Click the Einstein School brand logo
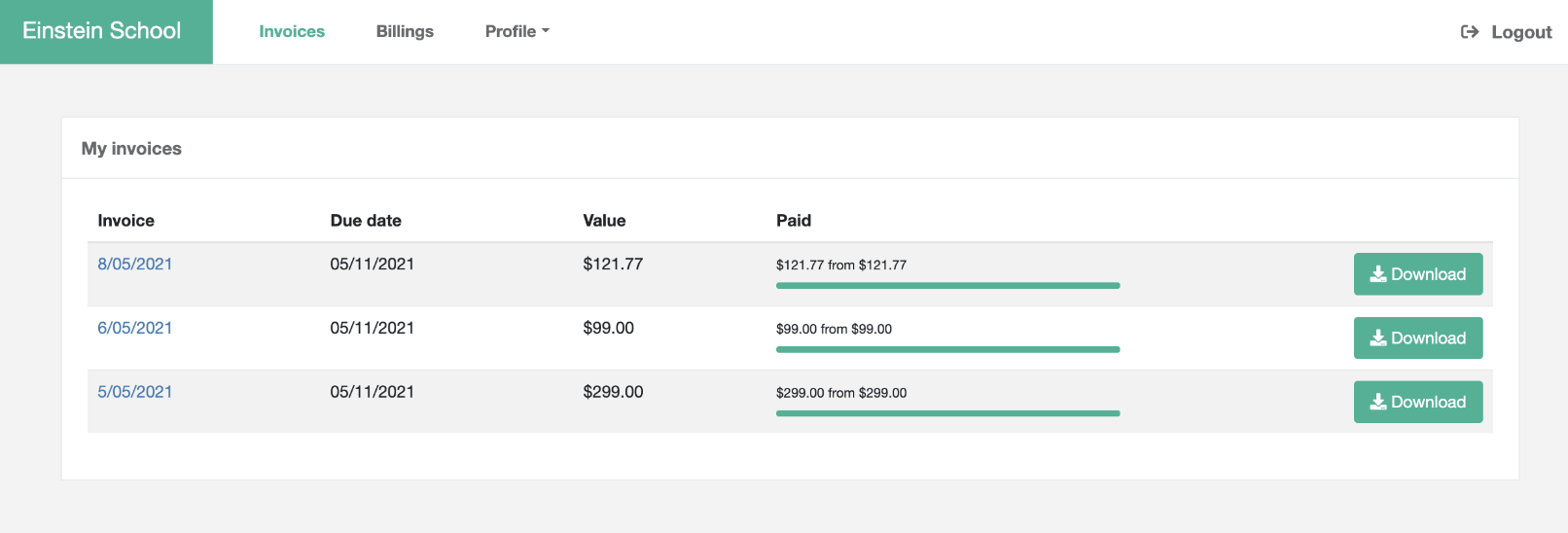This screenshot has height=533, width=1568. click(102, 31)
